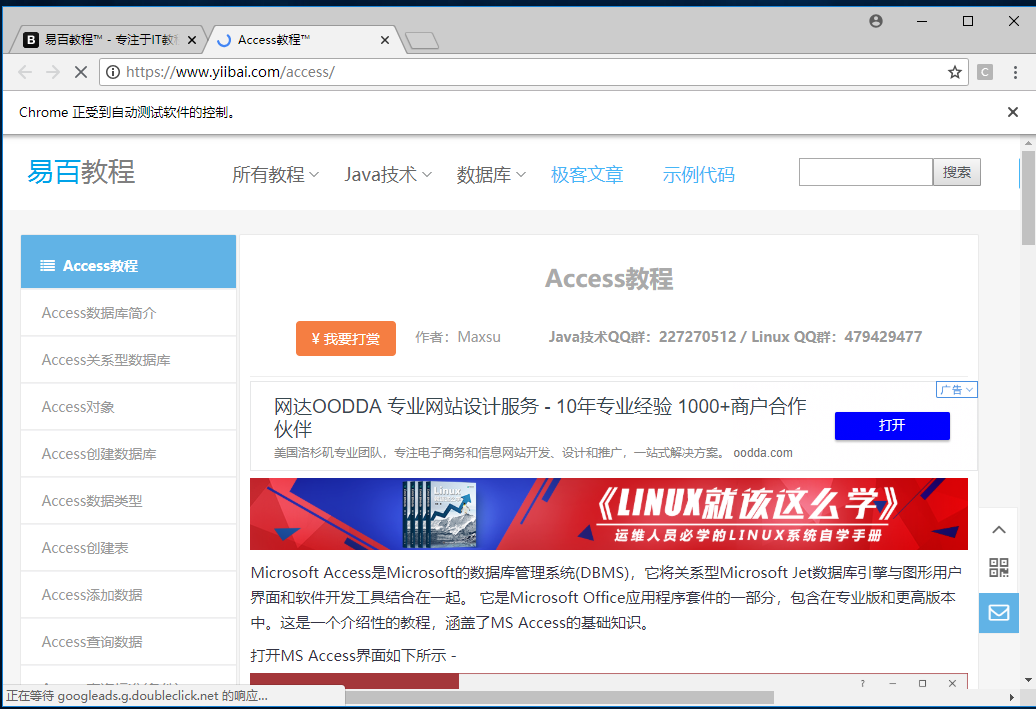
Task: Click the horizontal scrollbar thumb
Action: pyautogui.click(x=559, y=697)
